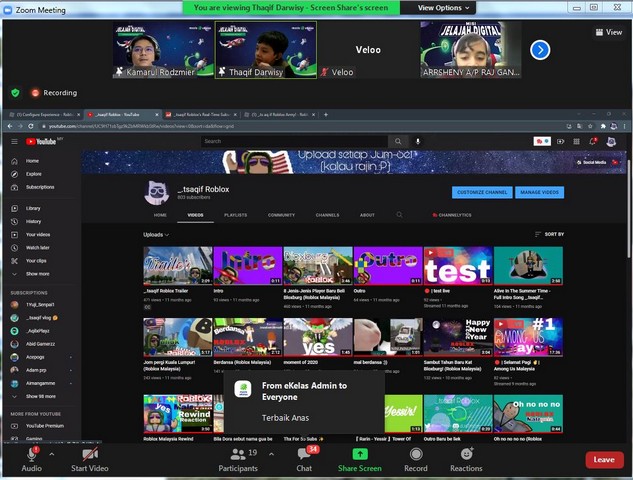This screenshot has width=633, height=480.
Task: Open the Reactions menu
Action: click(466, 456)
